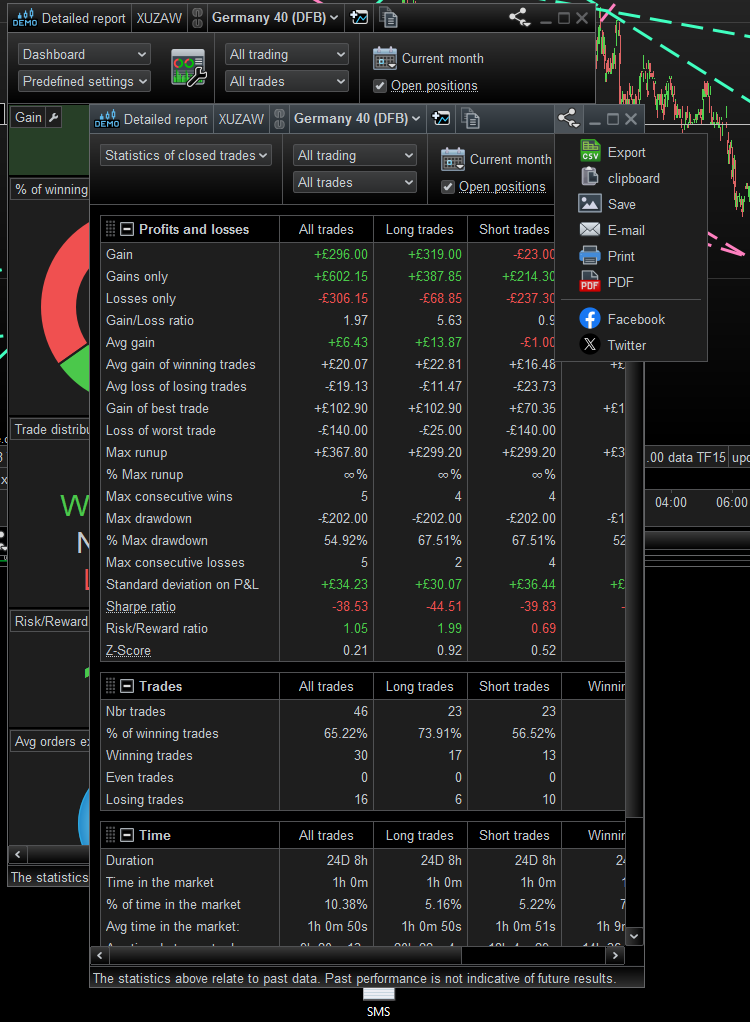
Task: Click Open positions link in back window
Action: (434, 86)
